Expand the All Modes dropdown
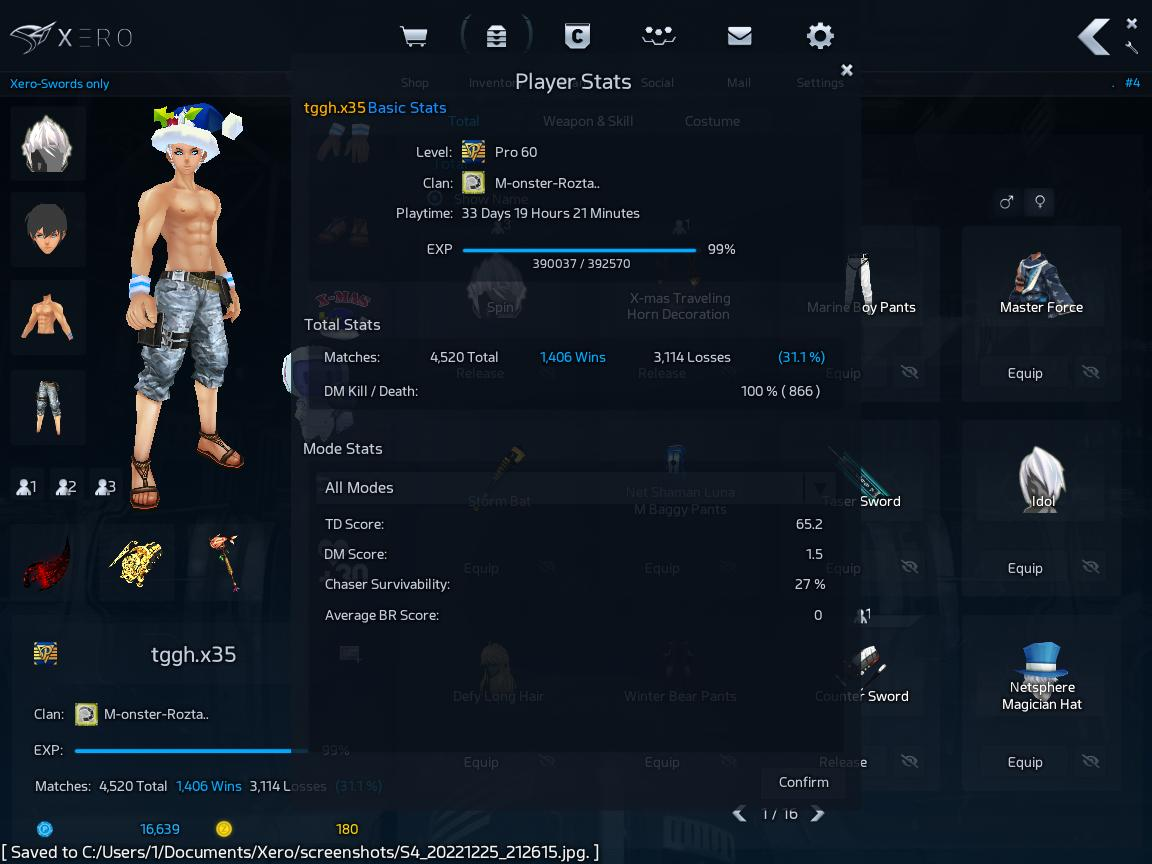The image size is (1152, 864). 820,488
